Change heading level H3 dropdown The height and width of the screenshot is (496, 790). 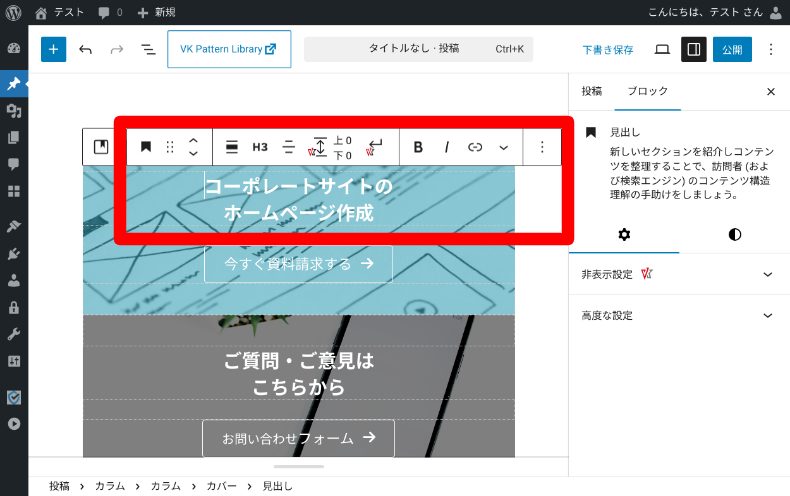[x=260, y=147]
